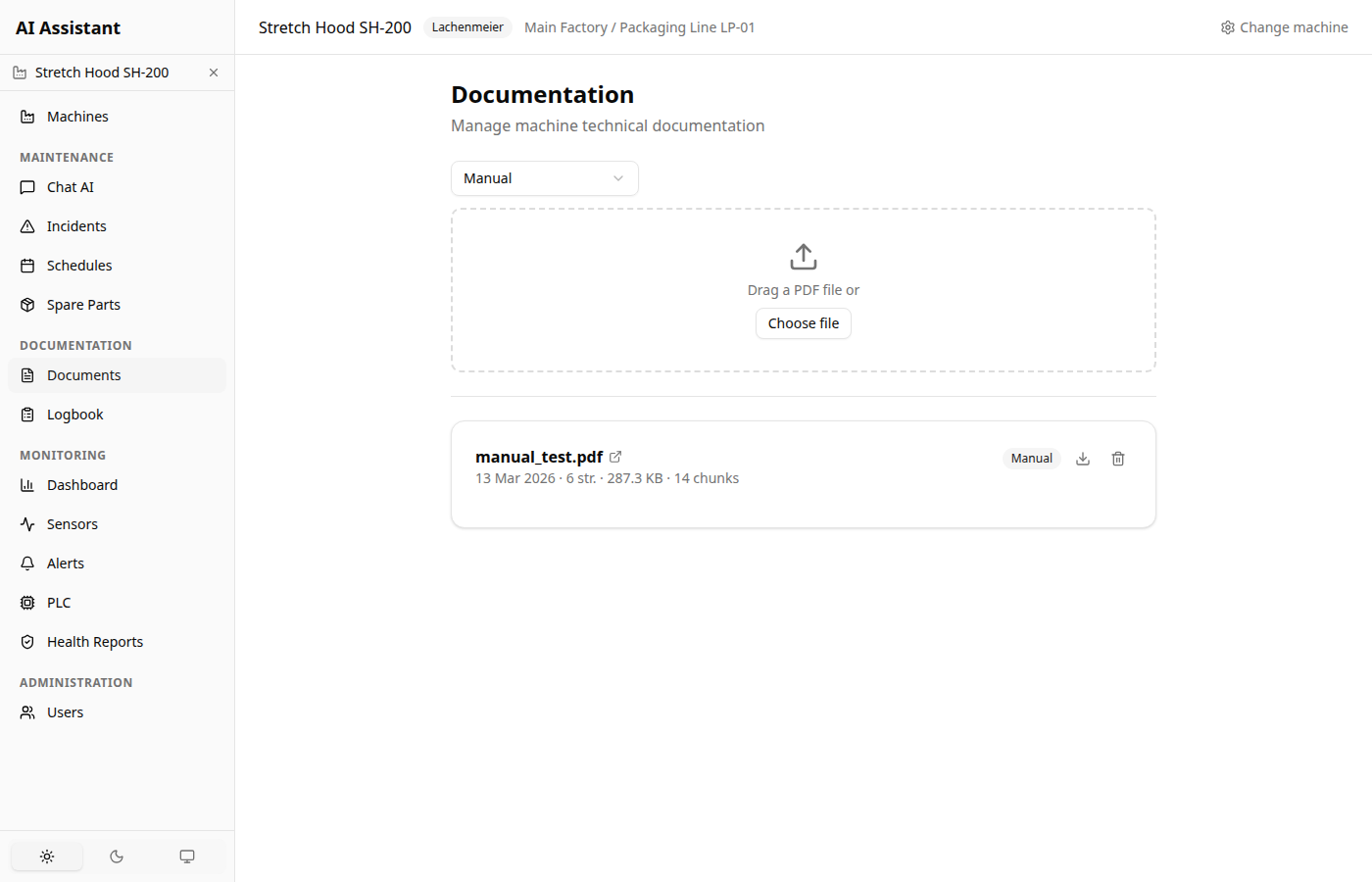Open the Users administration section
Screen dimensions: 1372x882
tap(64, 711)
